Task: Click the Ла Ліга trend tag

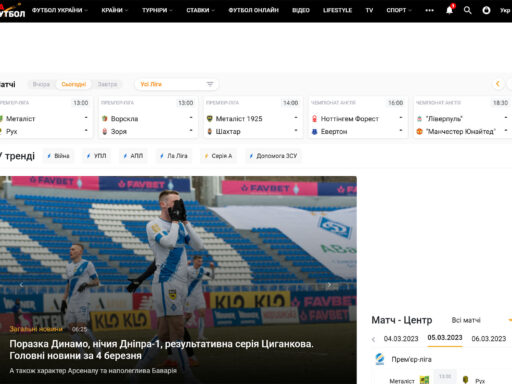Action: pyautogui.click(x=174, y=156)
